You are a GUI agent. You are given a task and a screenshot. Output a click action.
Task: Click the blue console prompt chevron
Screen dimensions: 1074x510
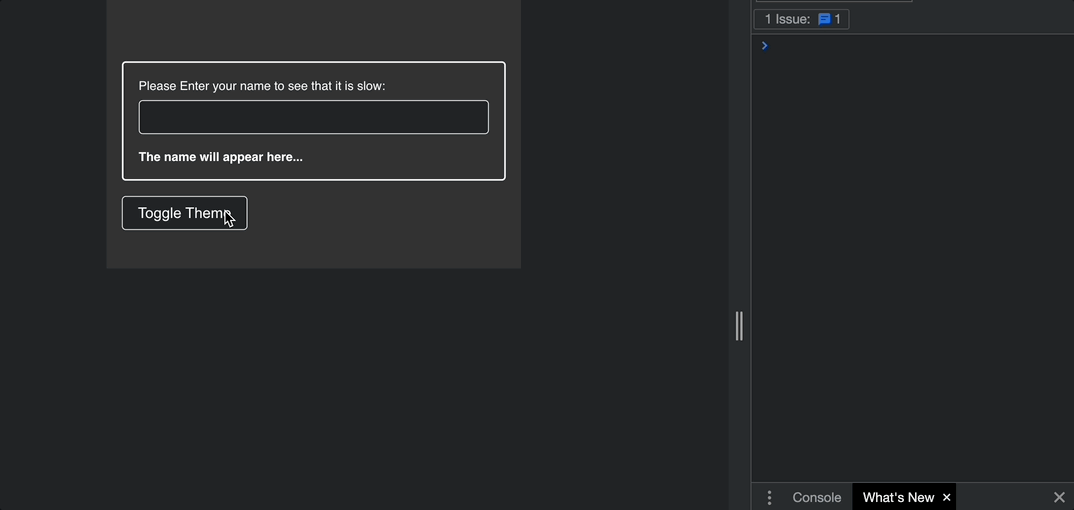[765, 46]
